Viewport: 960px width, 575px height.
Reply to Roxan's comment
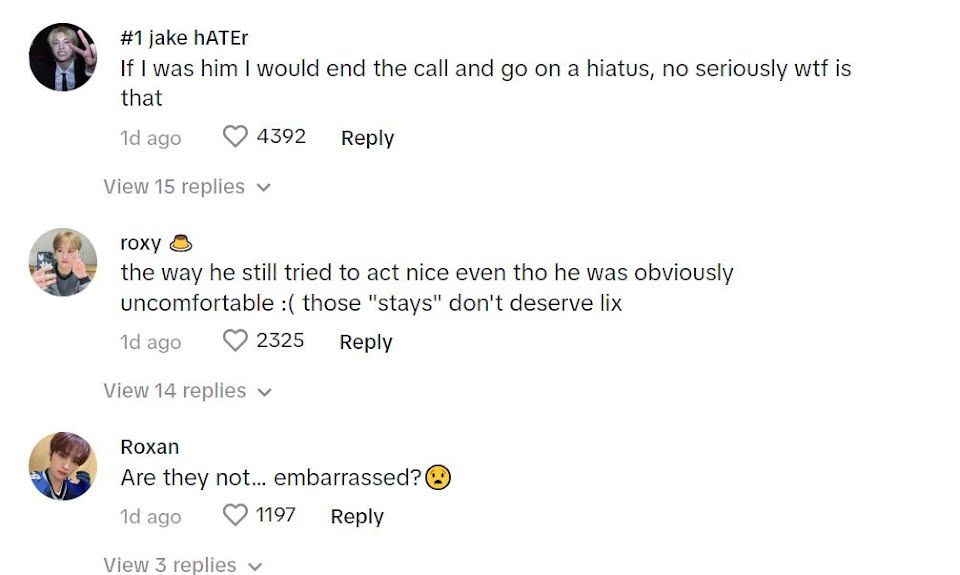coord(357,517)
